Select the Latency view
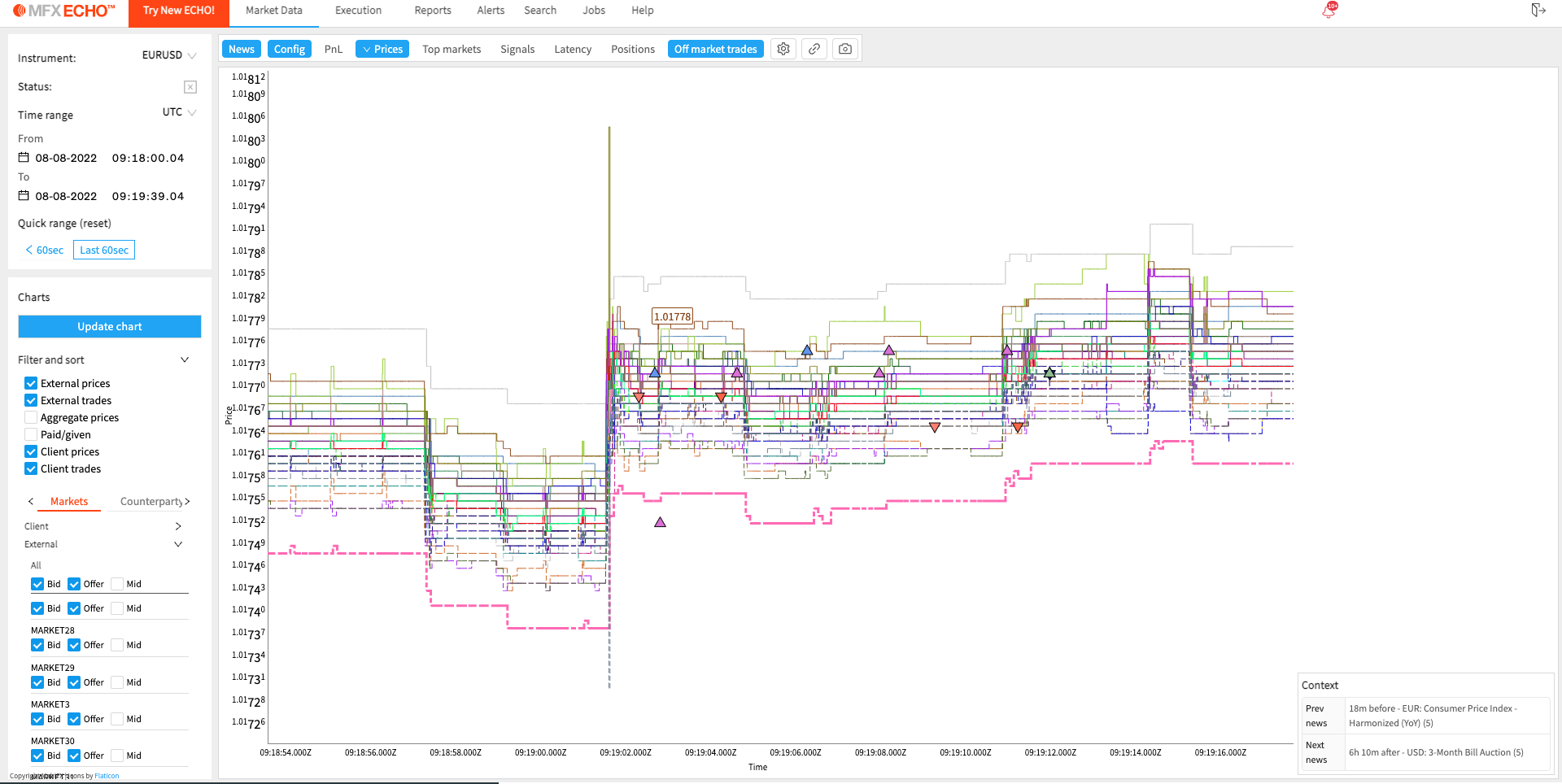This screenshot has height=784, width=1562. [573, 49]
